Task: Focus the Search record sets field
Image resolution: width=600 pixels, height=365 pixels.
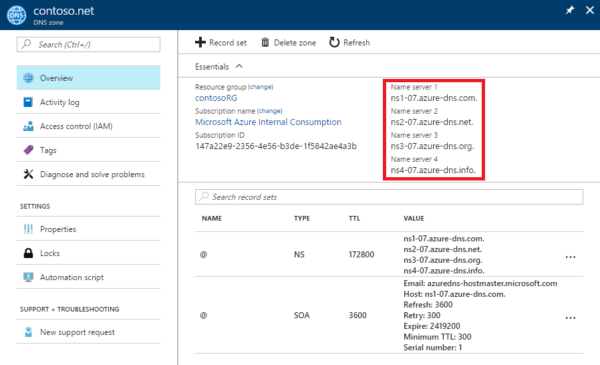Action: click(389, 197)
